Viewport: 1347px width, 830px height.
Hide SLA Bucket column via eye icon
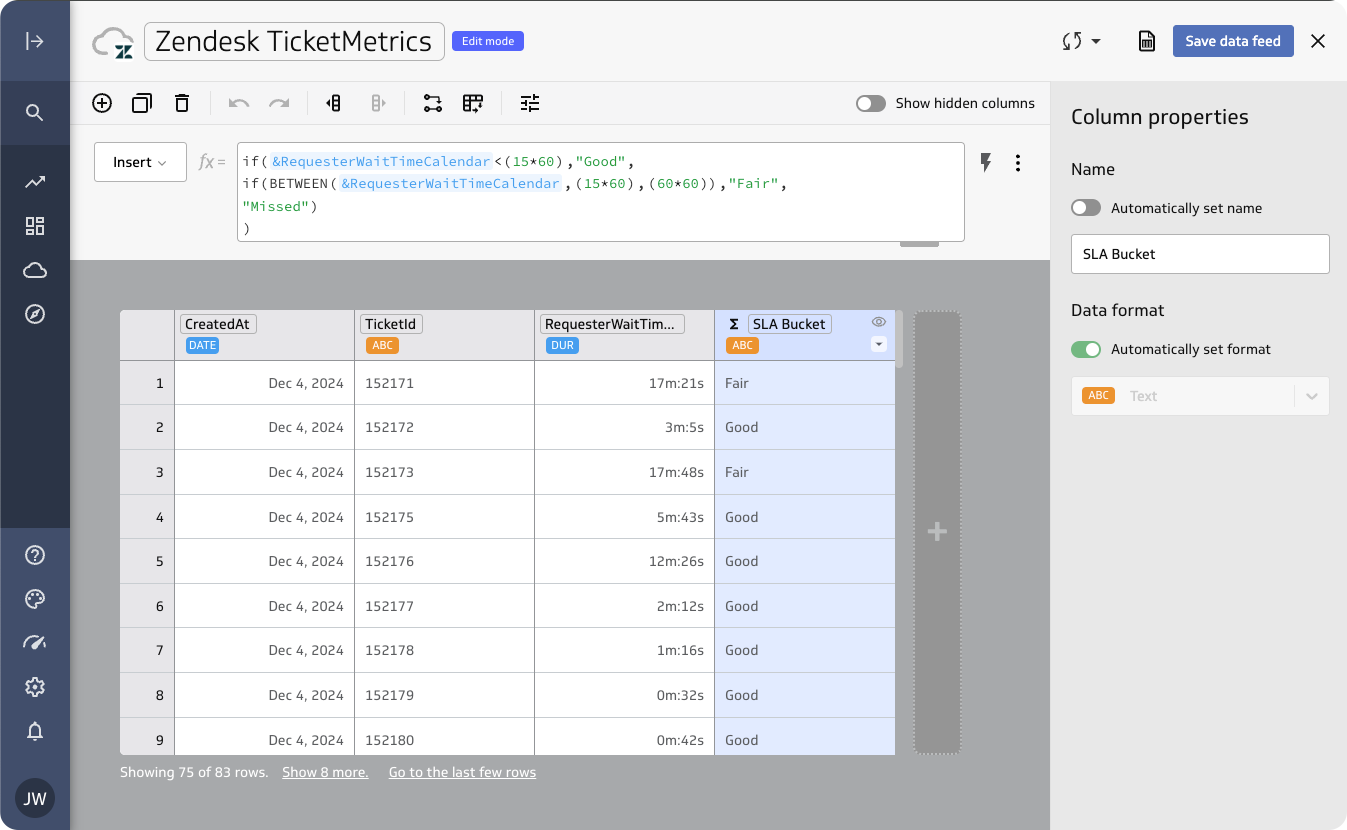click(x=879, y=322)
